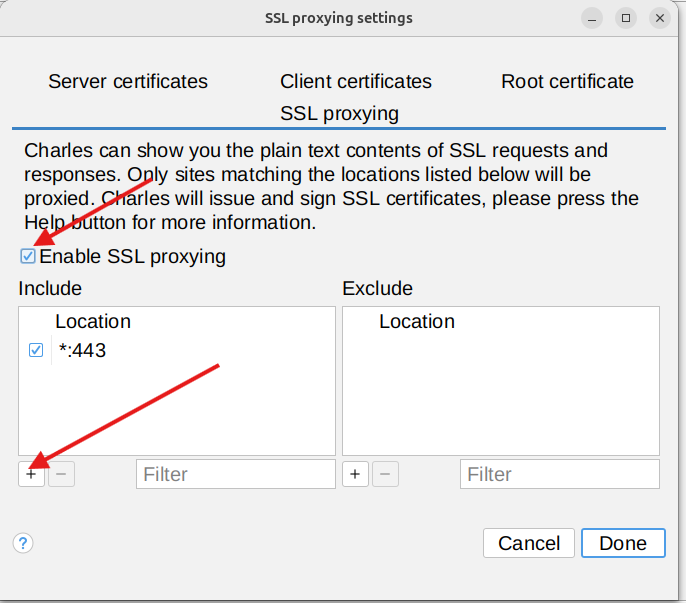The height and width of the screenshot is (603, 686).
Task: Toggle the Enable SSL proxying checkbox
Action: click(28, 256)
